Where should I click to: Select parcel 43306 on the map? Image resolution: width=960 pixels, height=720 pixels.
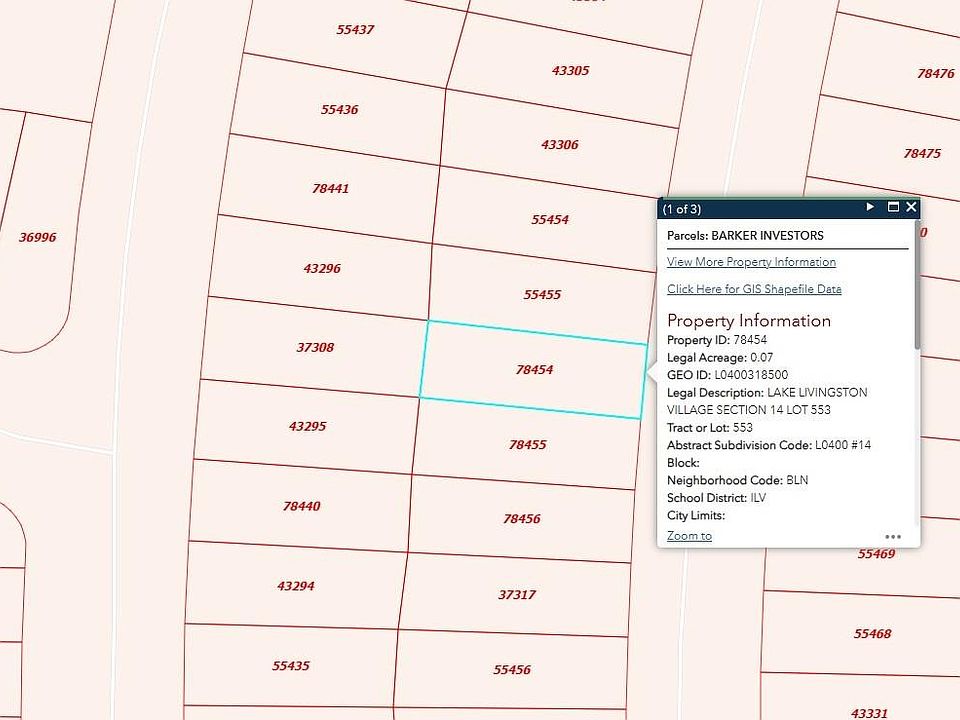point(560,144)
